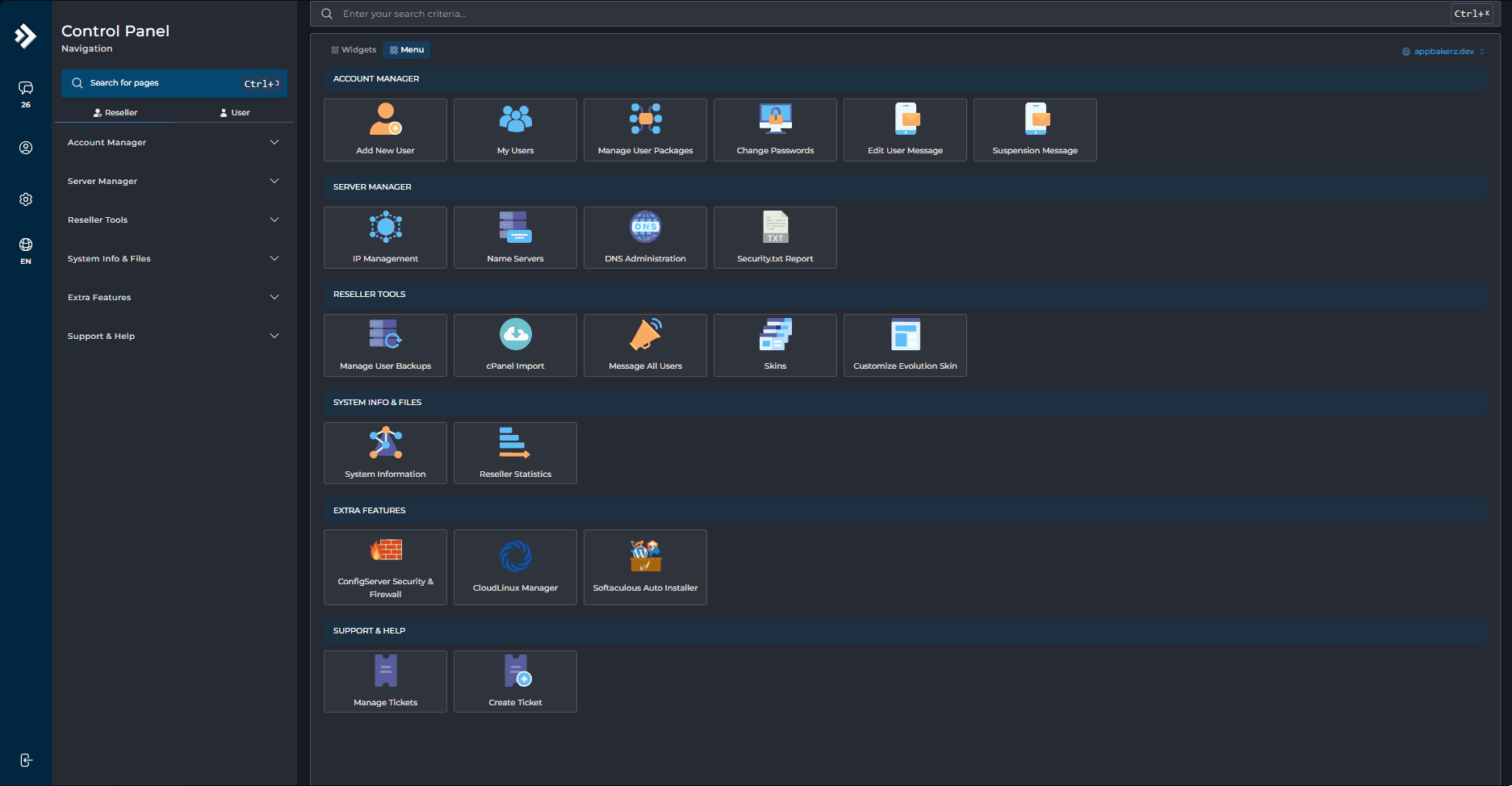Expand Support & Help in the sidebar
Image resolution: width=1512 pixels, height=786 pixels.
(x=173, y=336)
